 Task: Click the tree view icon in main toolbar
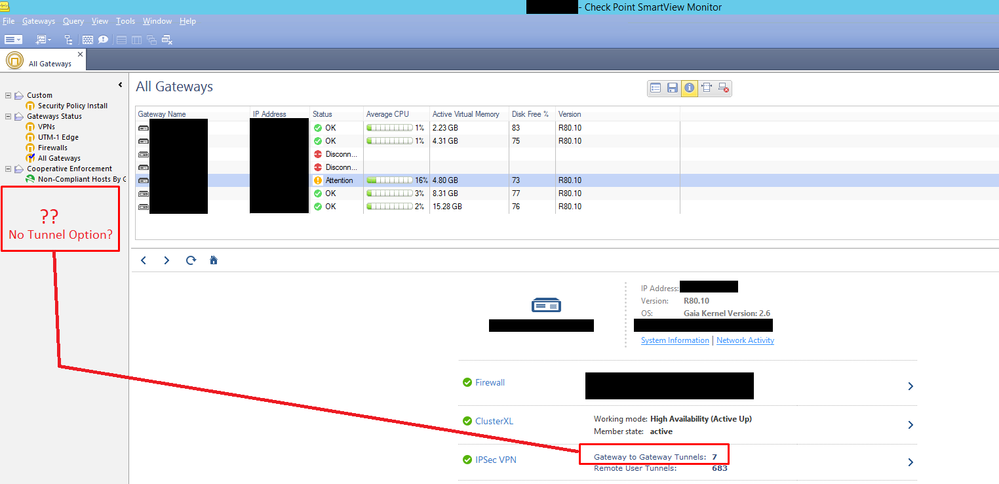(68, 40)
